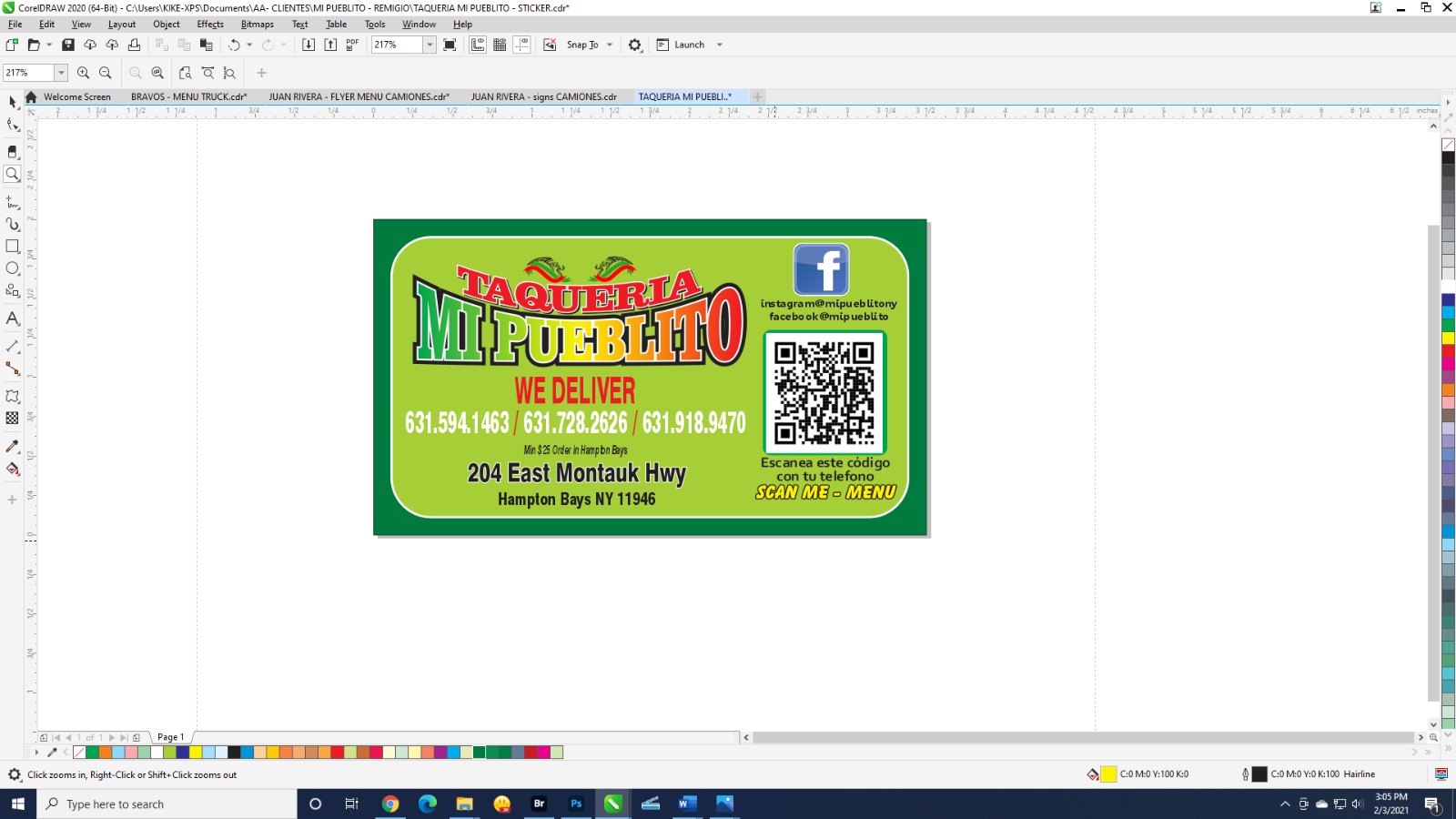The width and height of the screenshot is (1456, 819).
Task: Expand document palette flyout arrow
Action: [37, 753]
